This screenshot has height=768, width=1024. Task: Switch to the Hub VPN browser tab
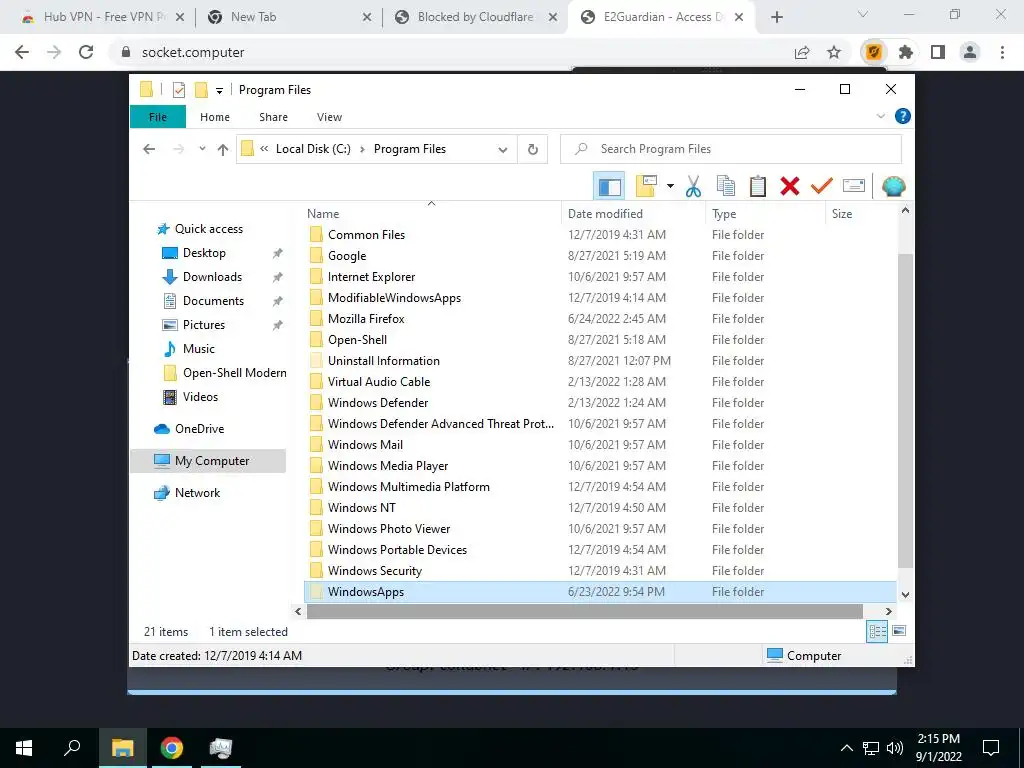point(104,17)
